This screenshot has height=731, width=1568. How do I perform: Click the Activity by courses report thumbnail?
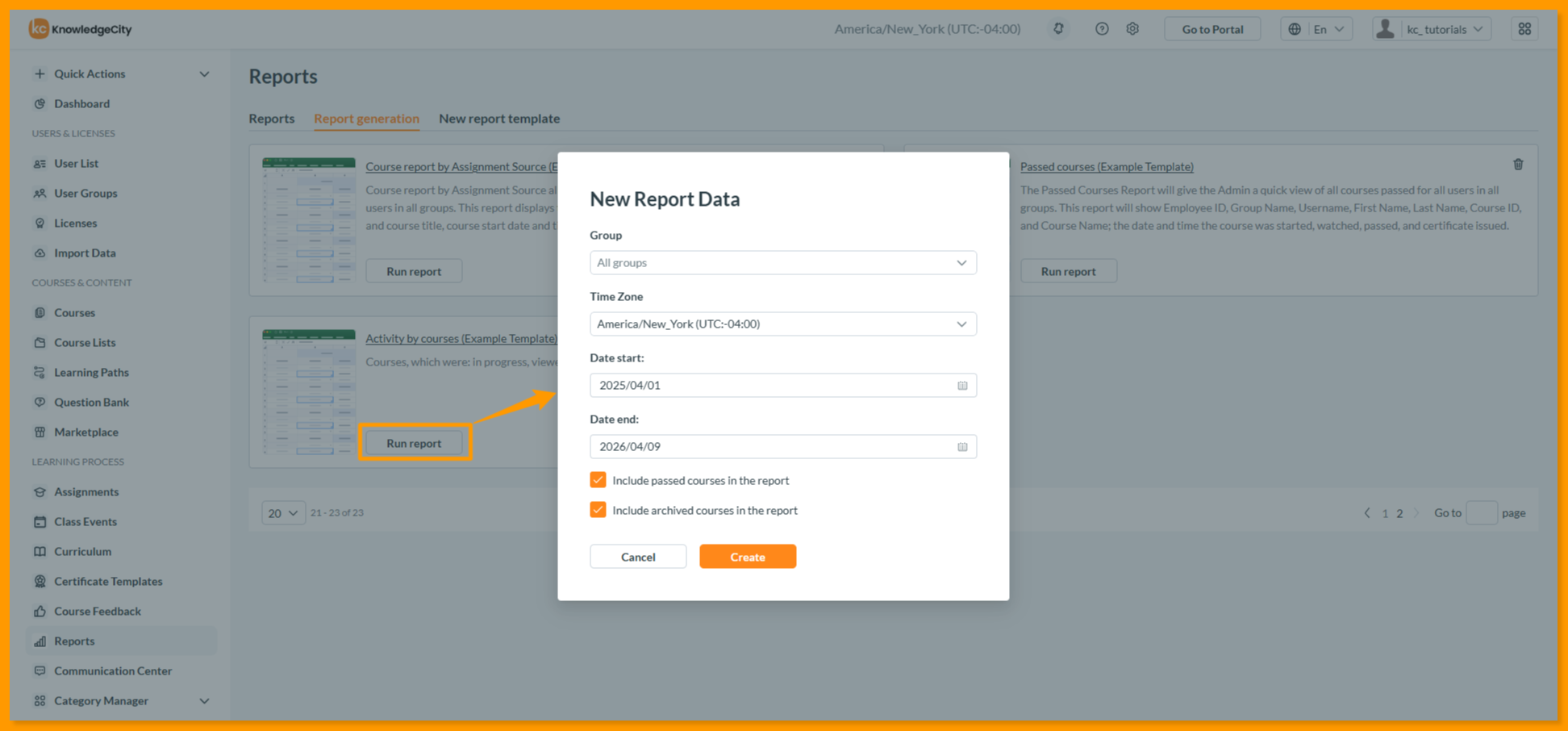[309, 392]
